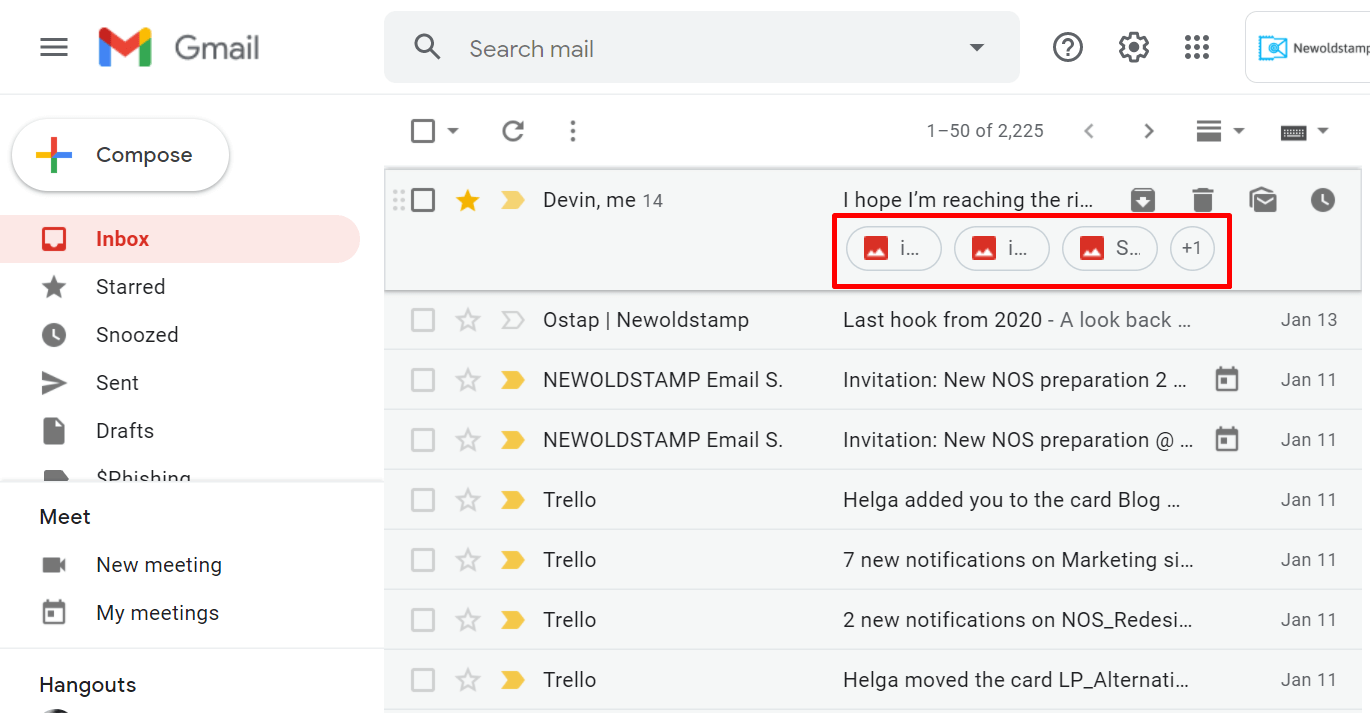Viewport: 1370px width, 713px height.
Task: Open the Google apps grid icon
Action: pyautogui.click(x=1196, y=47)
